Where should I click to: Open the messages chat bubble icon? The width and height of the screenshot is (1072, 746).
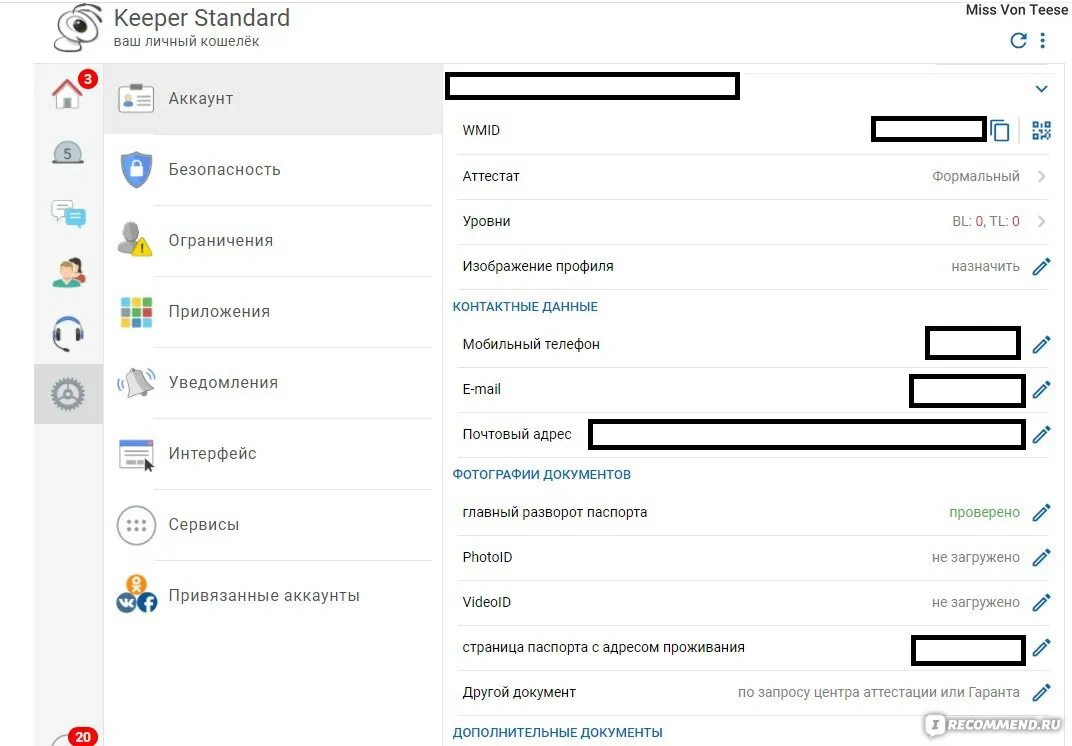[68, 213]
